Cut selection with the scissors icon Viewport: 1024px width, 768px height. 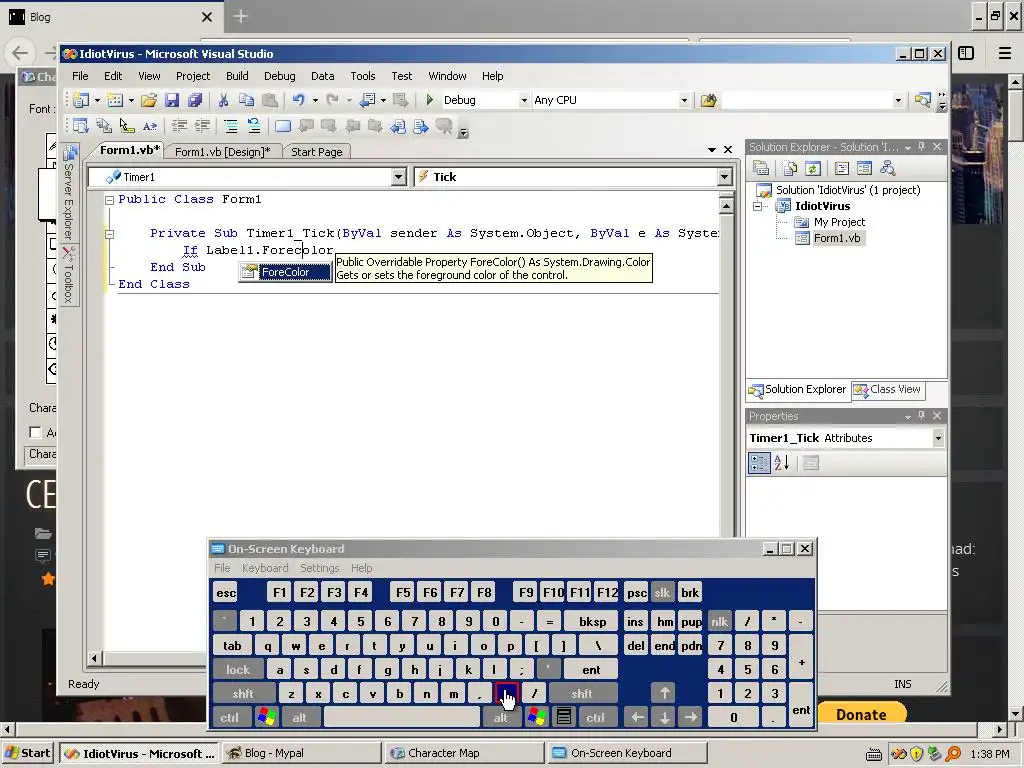coord(223,100)
